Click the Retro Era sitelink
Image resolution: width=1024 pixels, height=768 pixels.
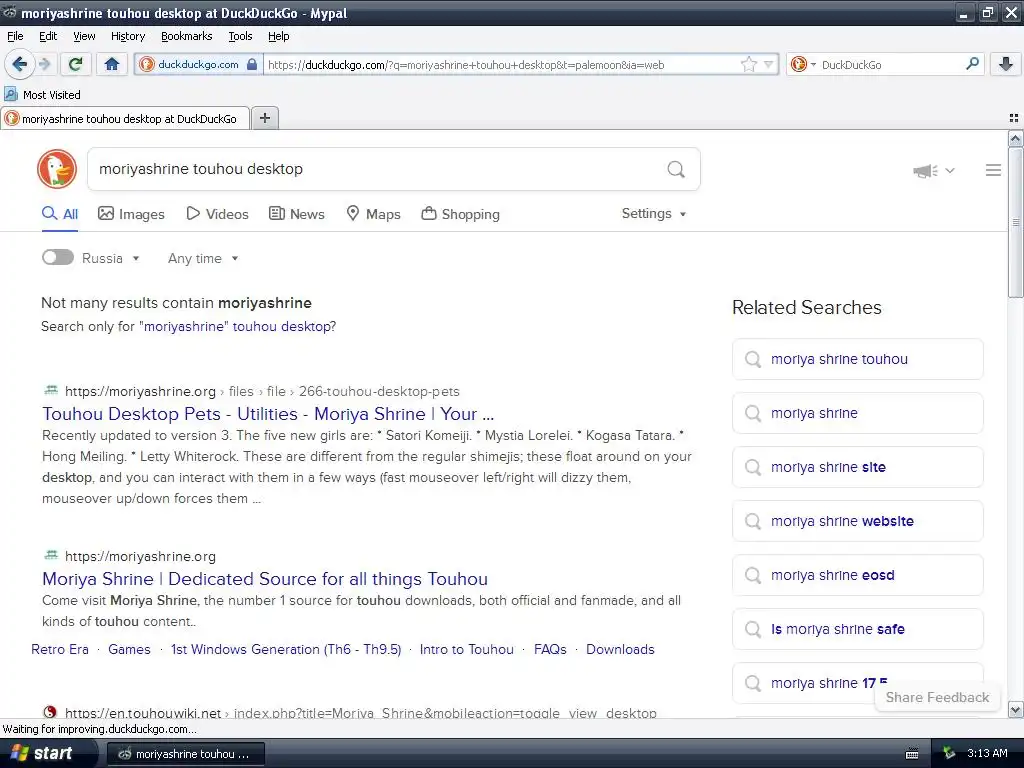coord(60,649)
